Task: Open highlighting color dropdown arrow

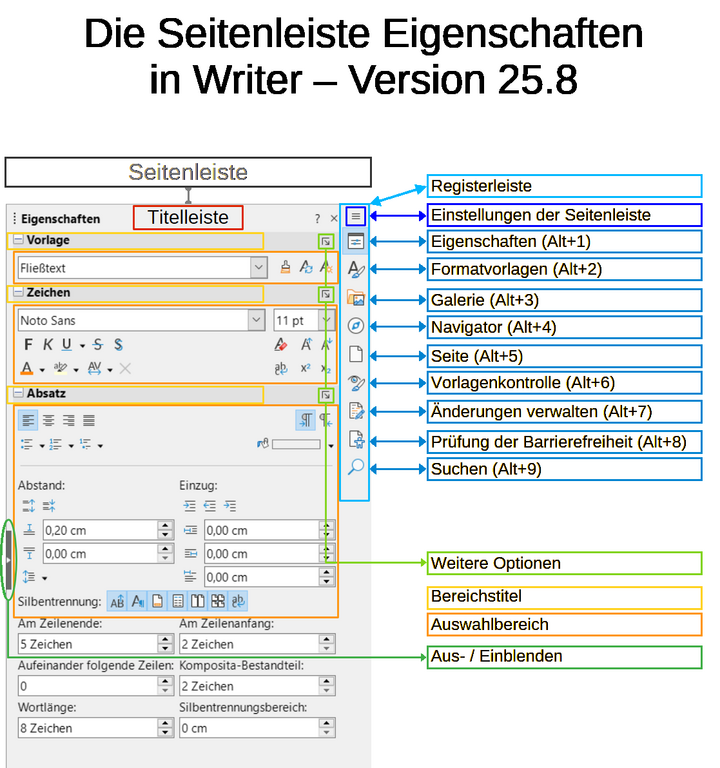Action: point(76,370)
